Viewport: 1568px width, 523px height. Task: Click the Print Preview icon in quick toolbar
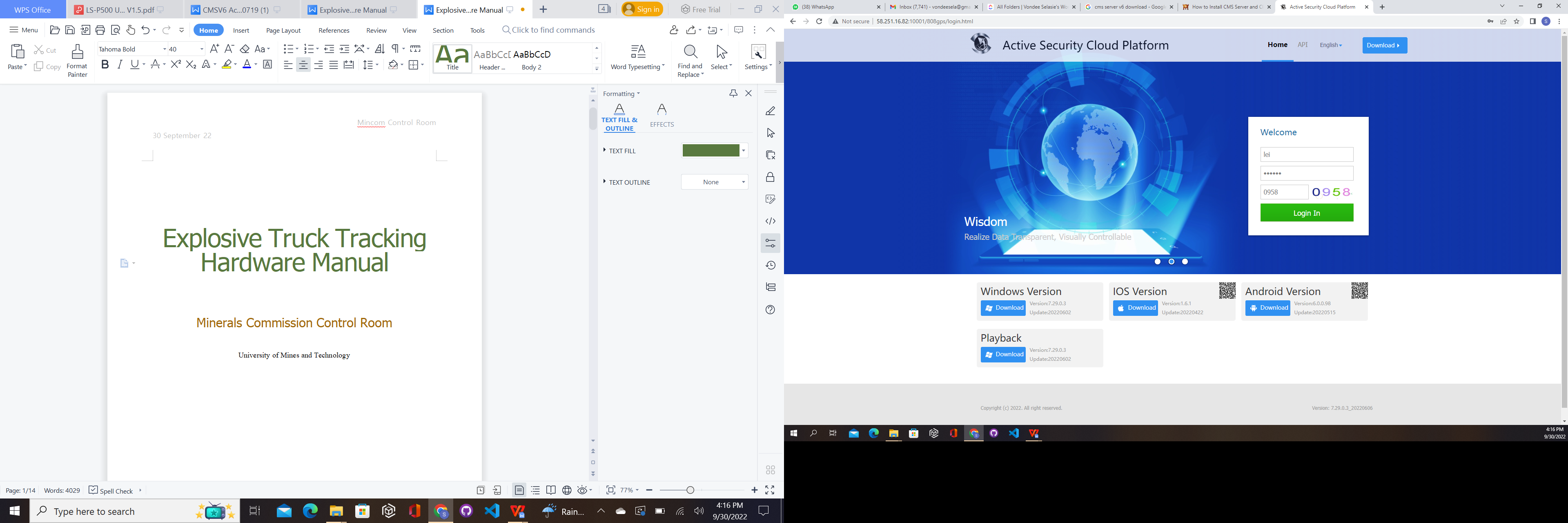[x=116, y=31]
